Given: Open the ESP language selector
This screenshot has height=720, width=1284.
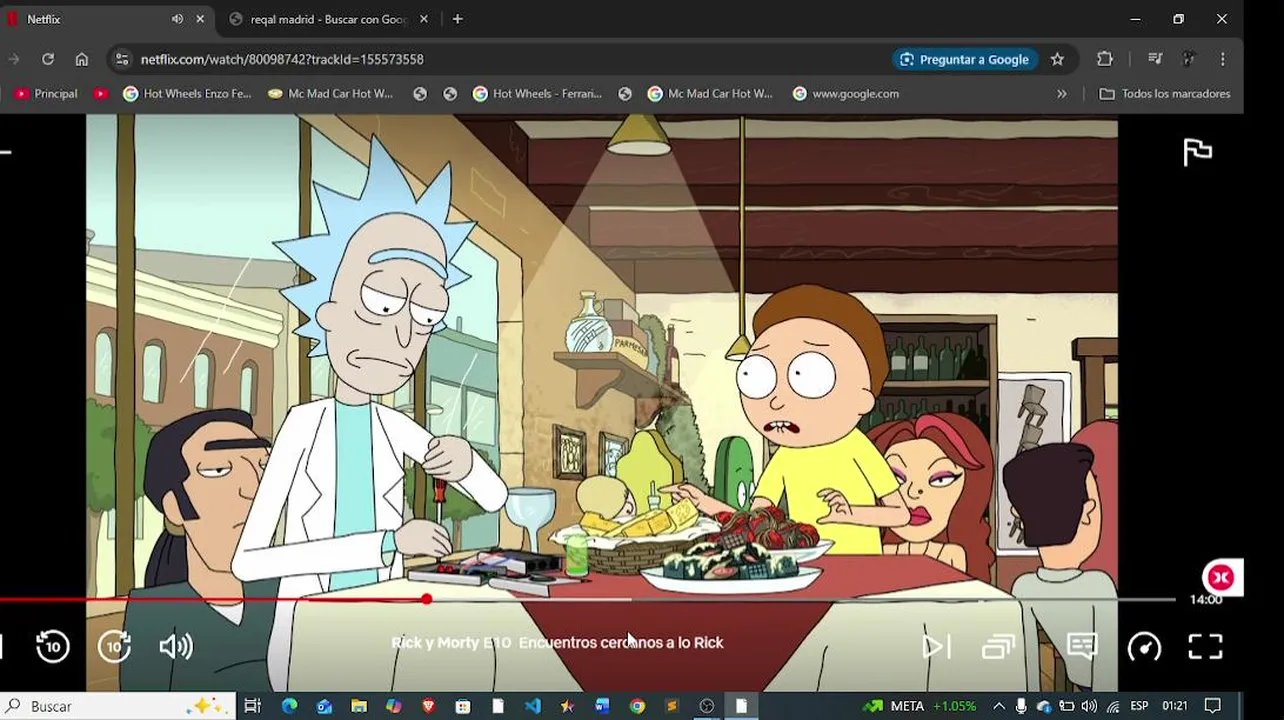Looking at the screenshot, I should click(x=1139, y=706).
